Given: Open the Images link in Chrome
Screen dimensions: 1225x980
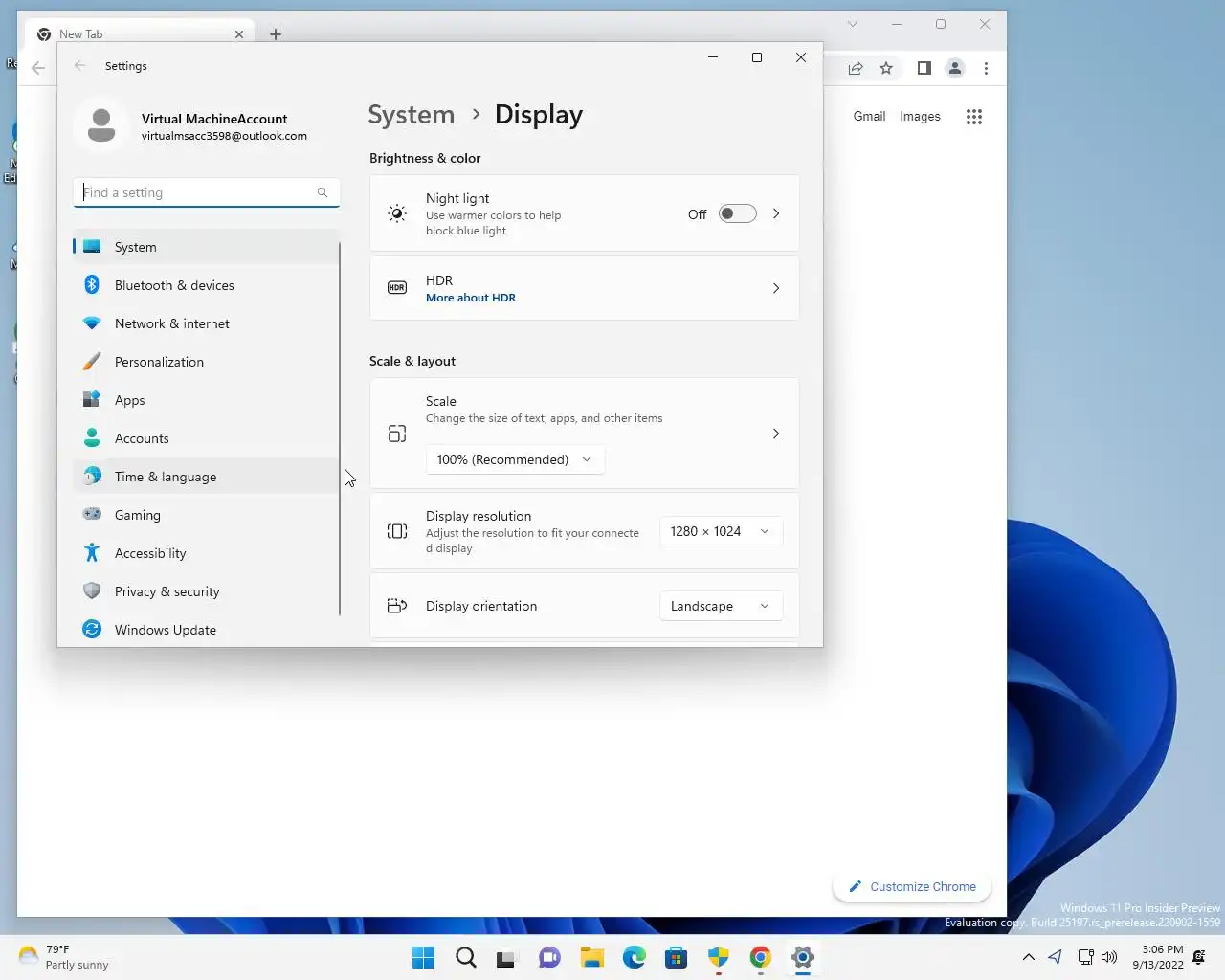Looking at the screenshot, I should point(920,117).
